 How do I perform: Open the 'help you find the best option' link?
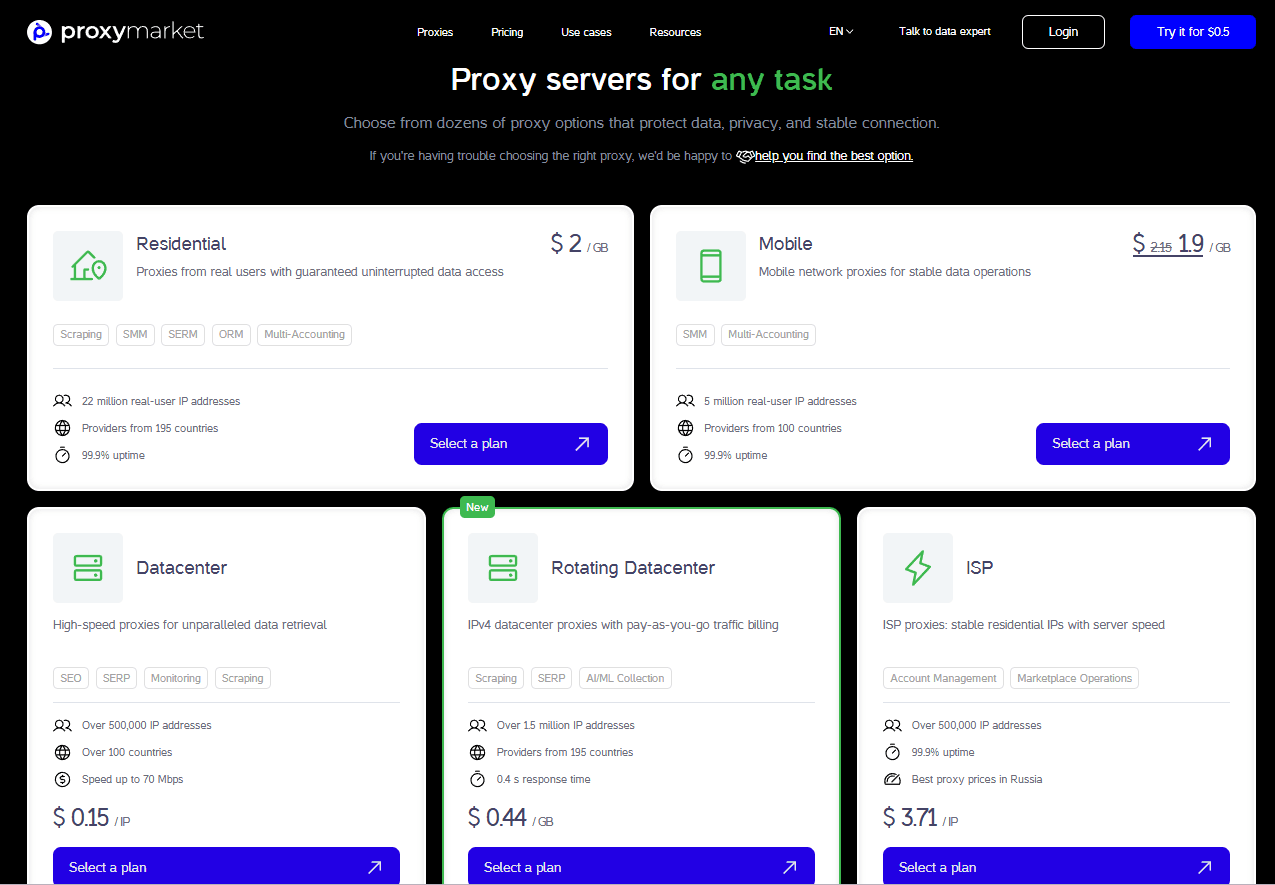[834, 156]
